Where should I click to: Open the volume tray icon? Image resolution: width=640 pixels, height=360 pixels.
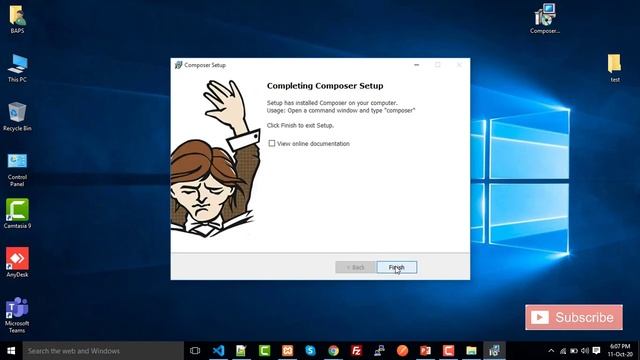585,351
